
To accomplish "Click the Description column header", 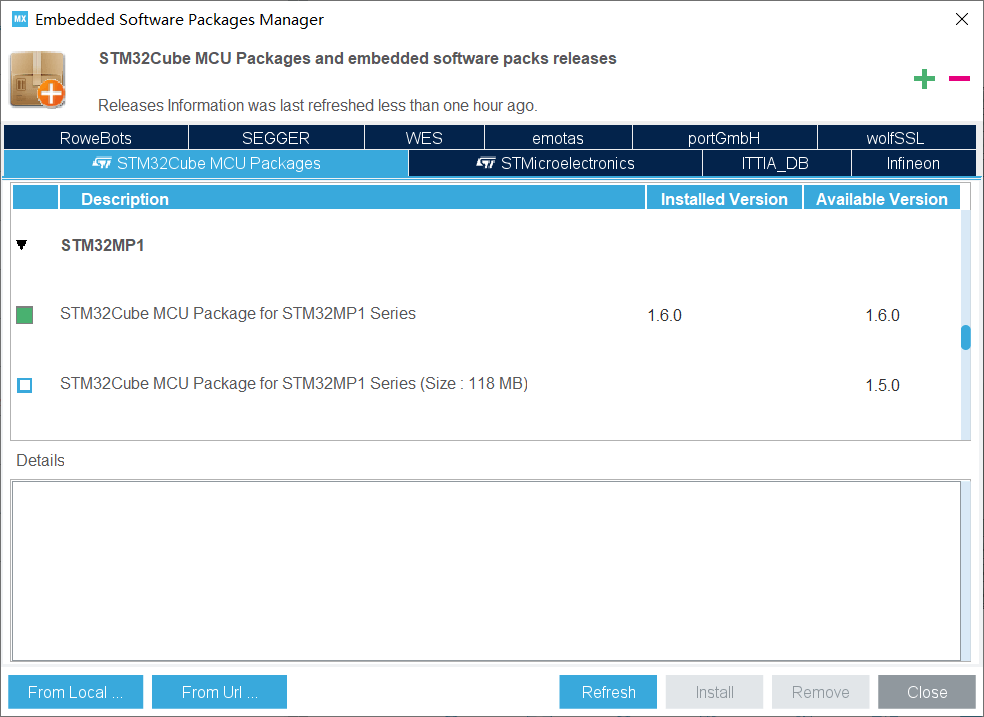I will 352,198.
